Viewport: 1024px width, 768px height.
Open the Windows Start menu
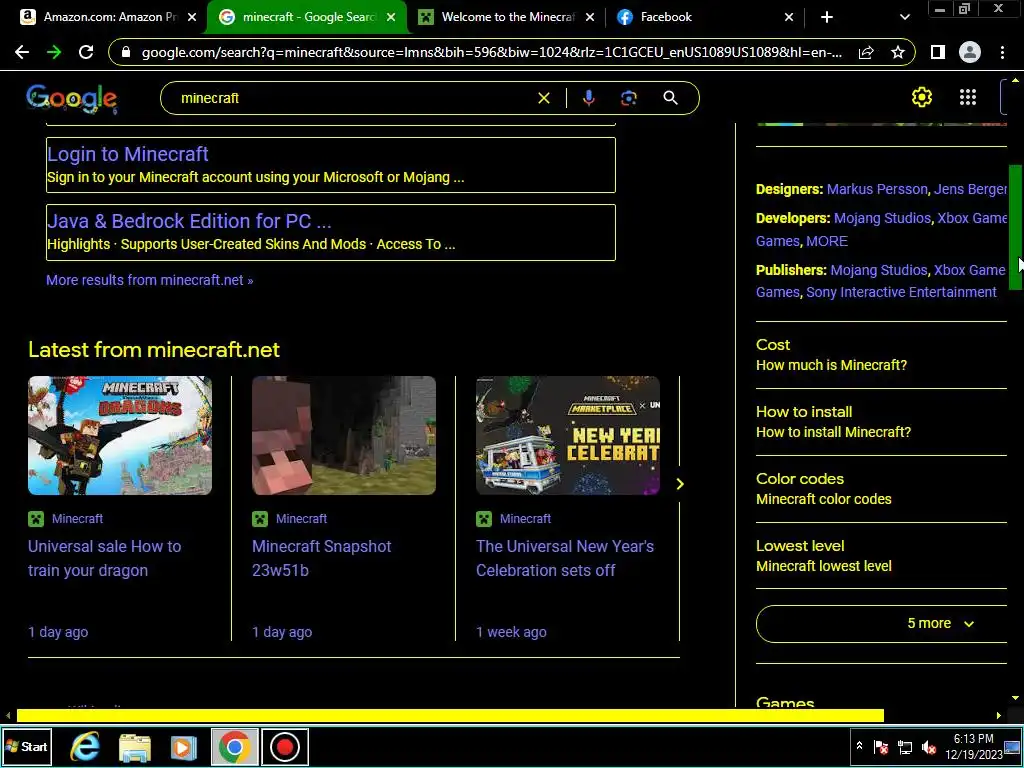point(26,746)
